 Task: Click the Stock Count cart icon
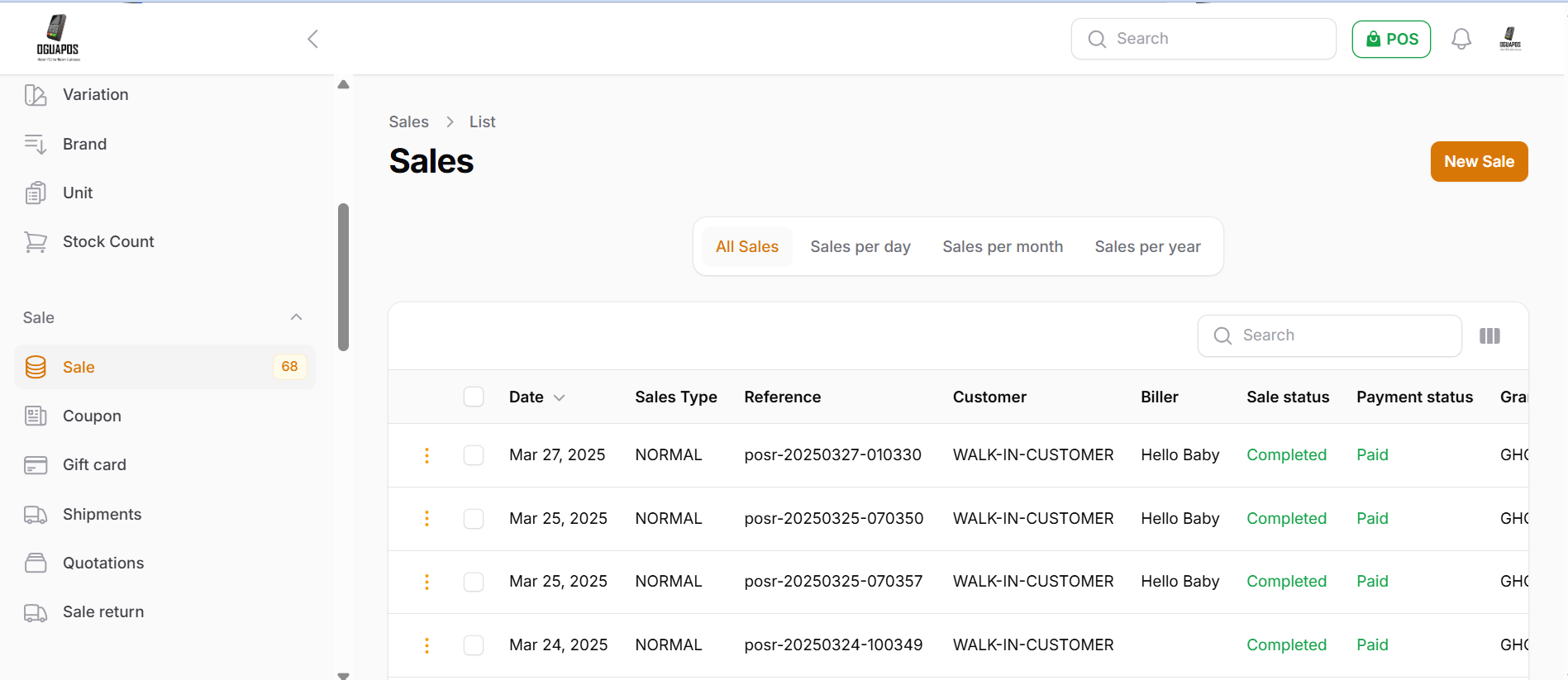coord(36,242)
